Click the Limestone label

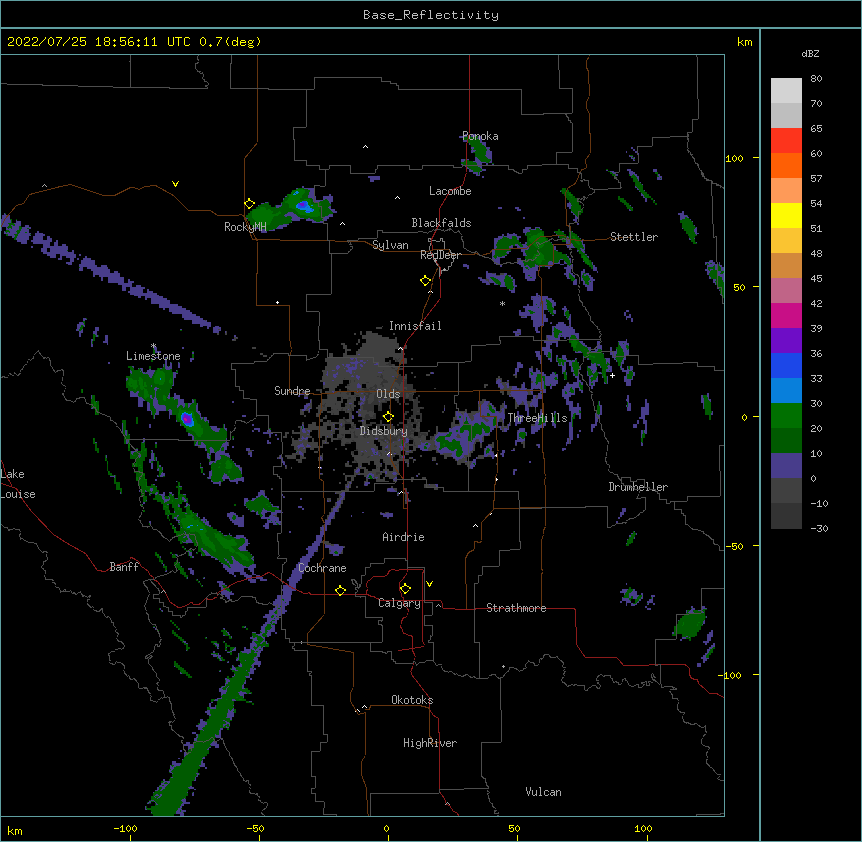point(153,356)
